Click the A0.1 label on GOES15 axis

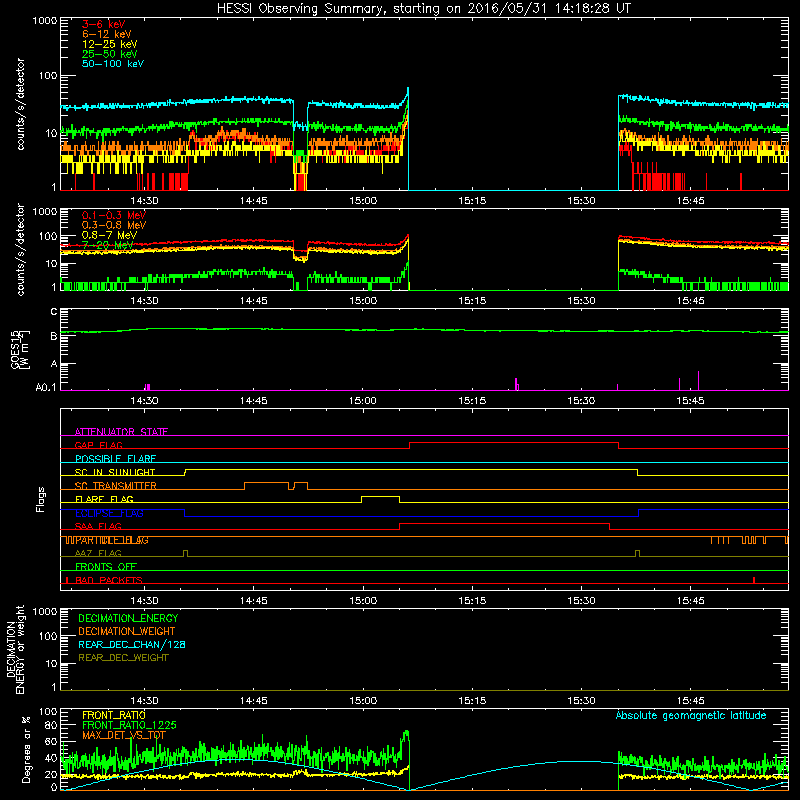46,388
